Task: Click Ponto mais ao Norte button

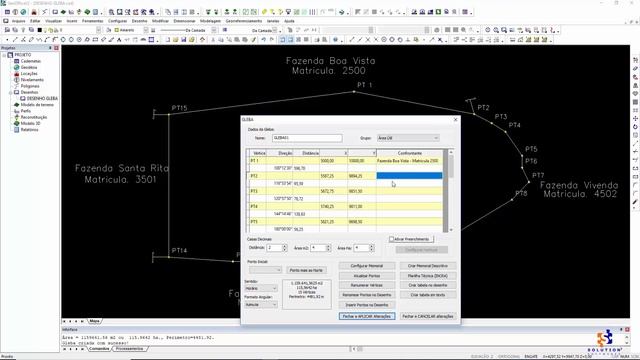Action: (x=306, y=270)
